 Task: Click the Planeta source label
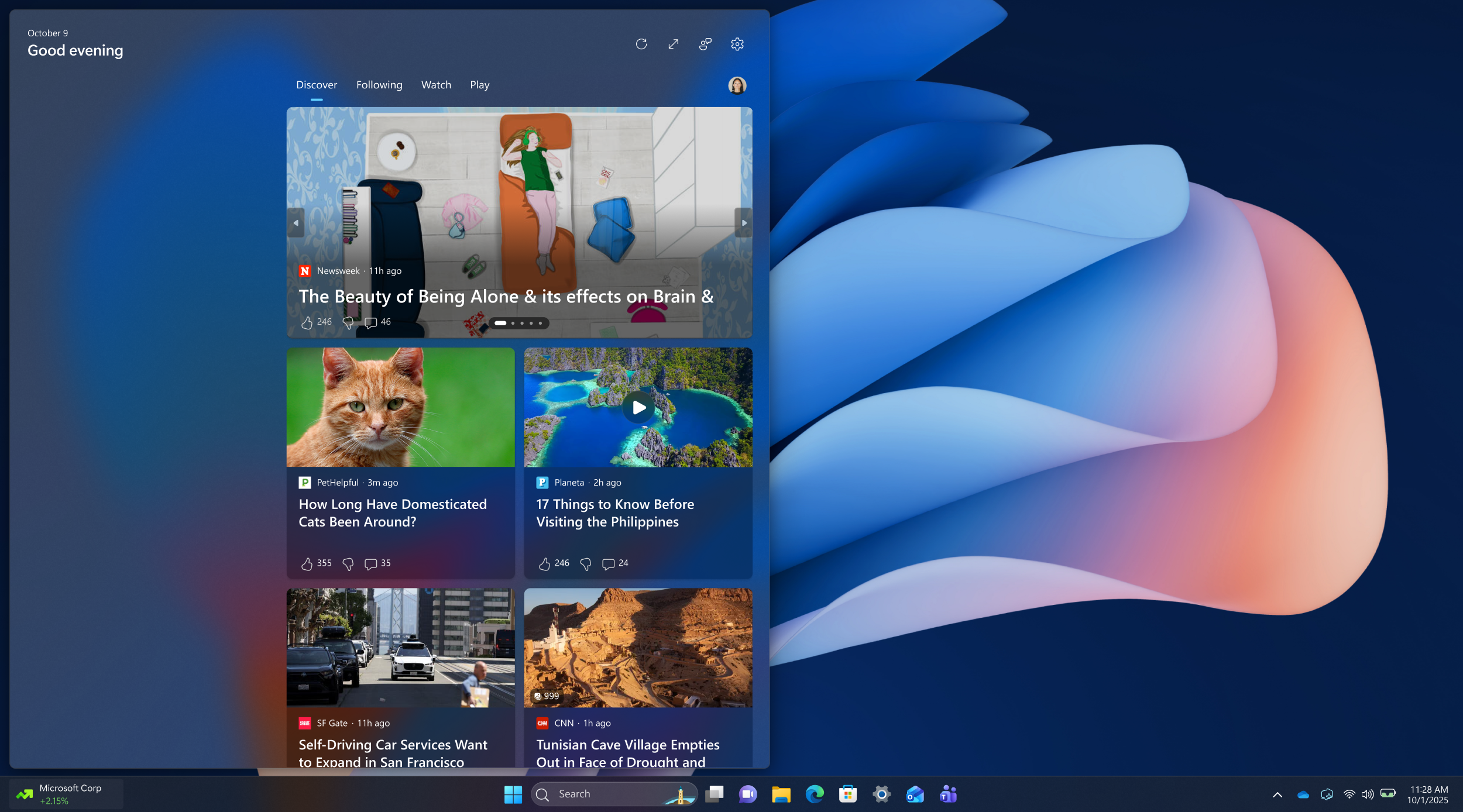point(569,483)
